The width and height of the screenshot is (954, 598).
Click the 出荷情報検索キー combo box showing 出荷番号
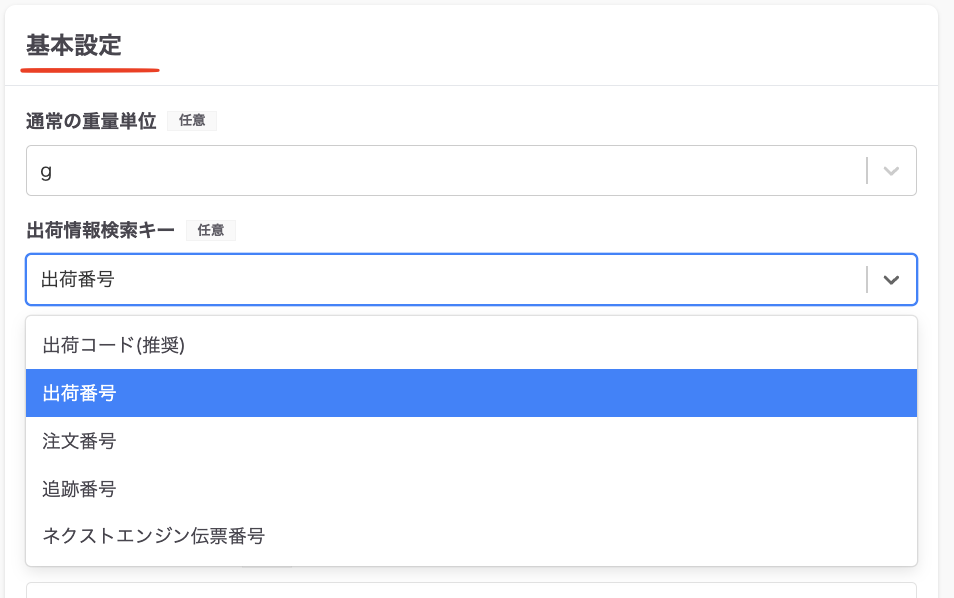coord(440,280)
